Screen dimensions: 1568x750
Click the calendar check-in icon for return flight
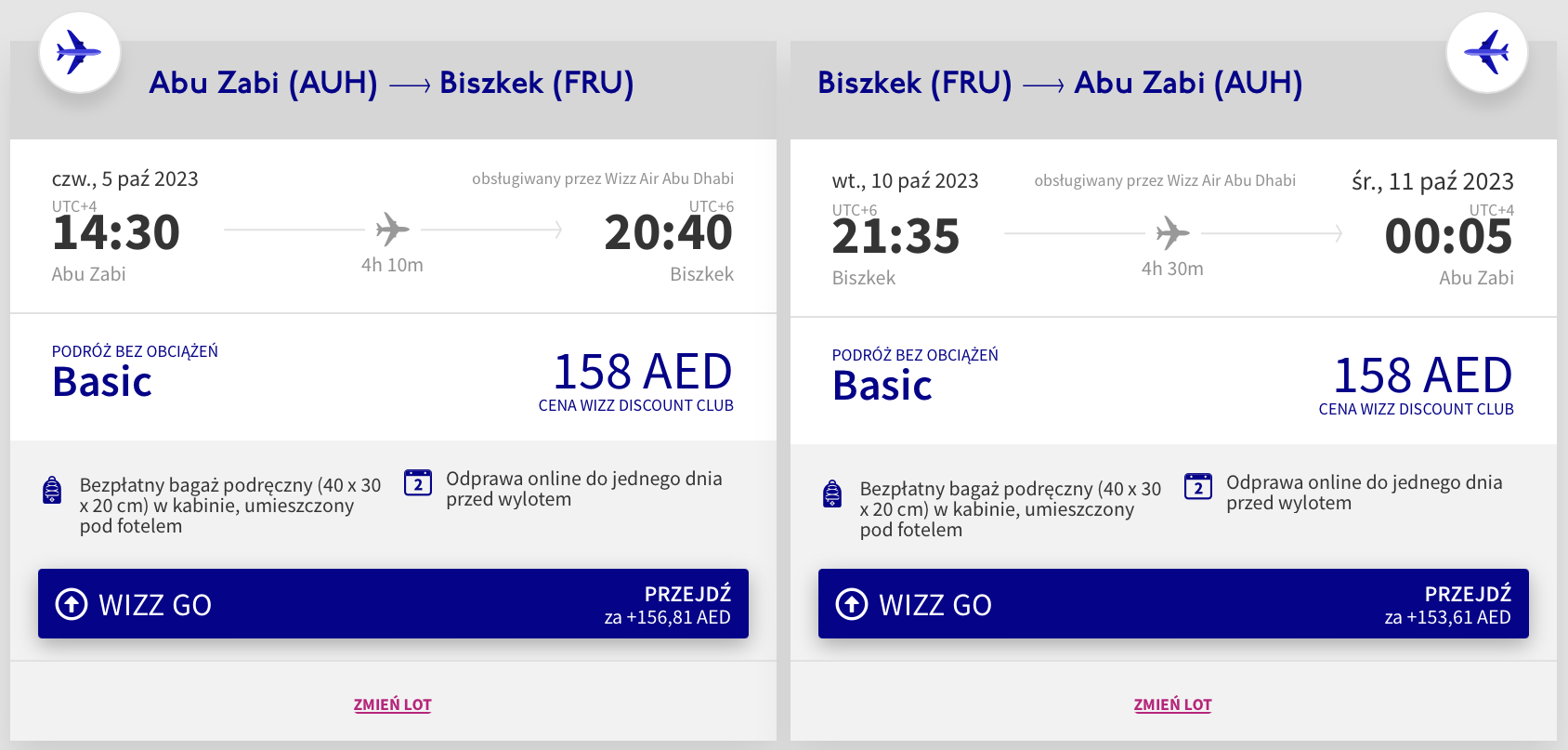tap(1198, 487)
